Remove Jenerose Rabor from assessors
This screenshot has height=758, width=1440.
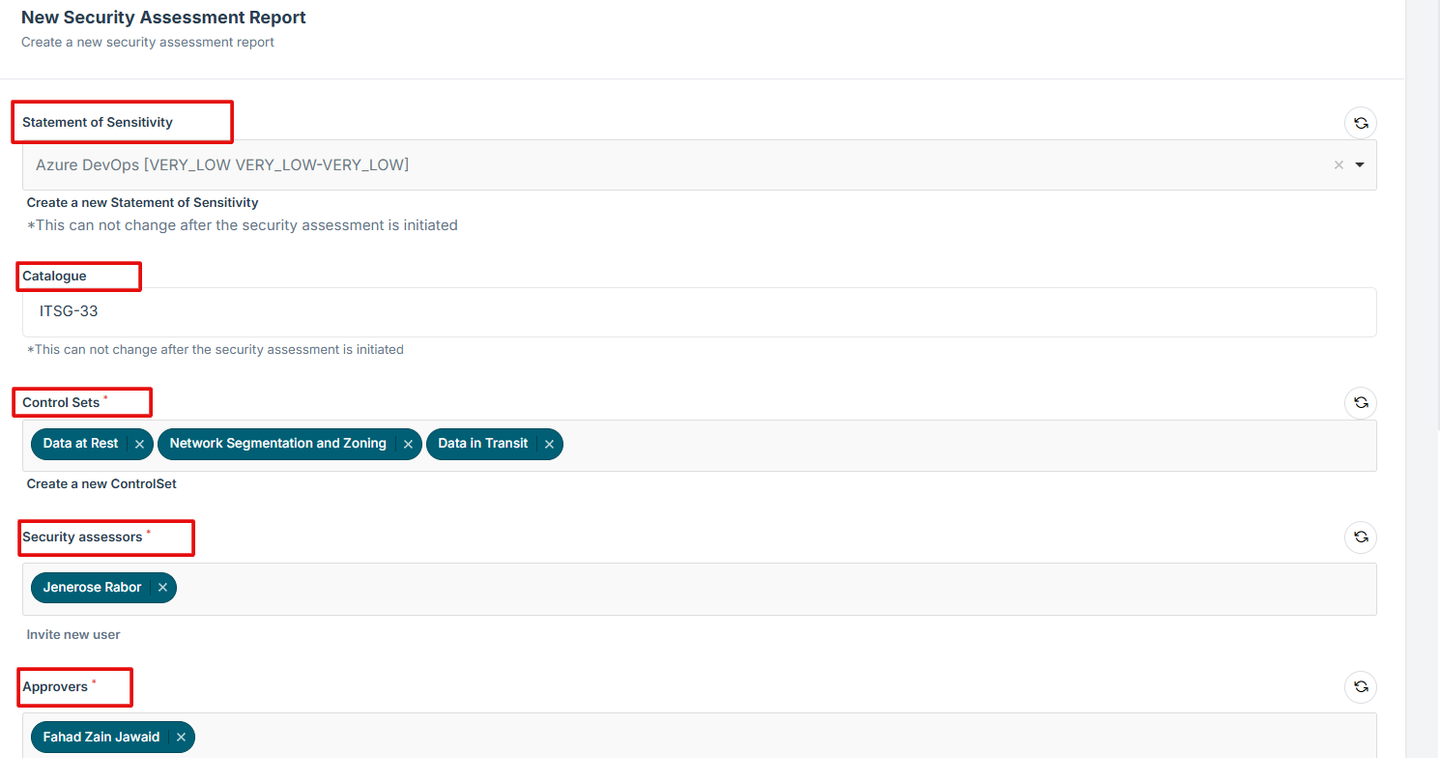point(163,588)
